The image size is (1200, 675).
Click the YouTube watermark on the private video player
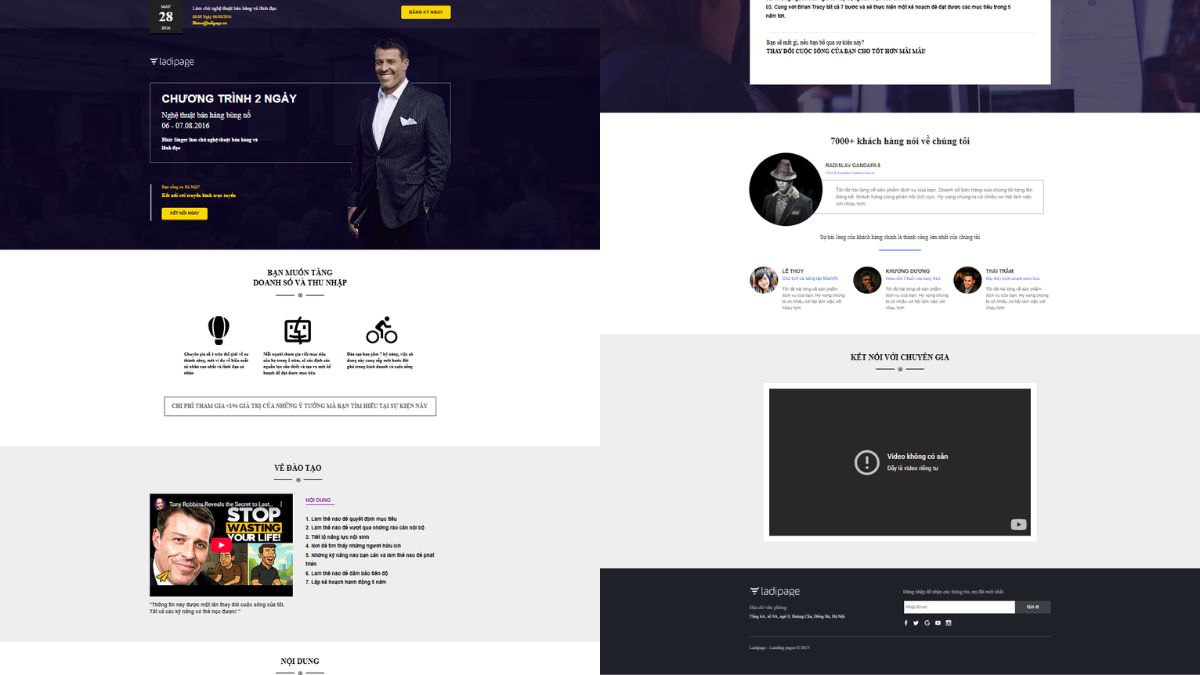(x=1018, y=524)
